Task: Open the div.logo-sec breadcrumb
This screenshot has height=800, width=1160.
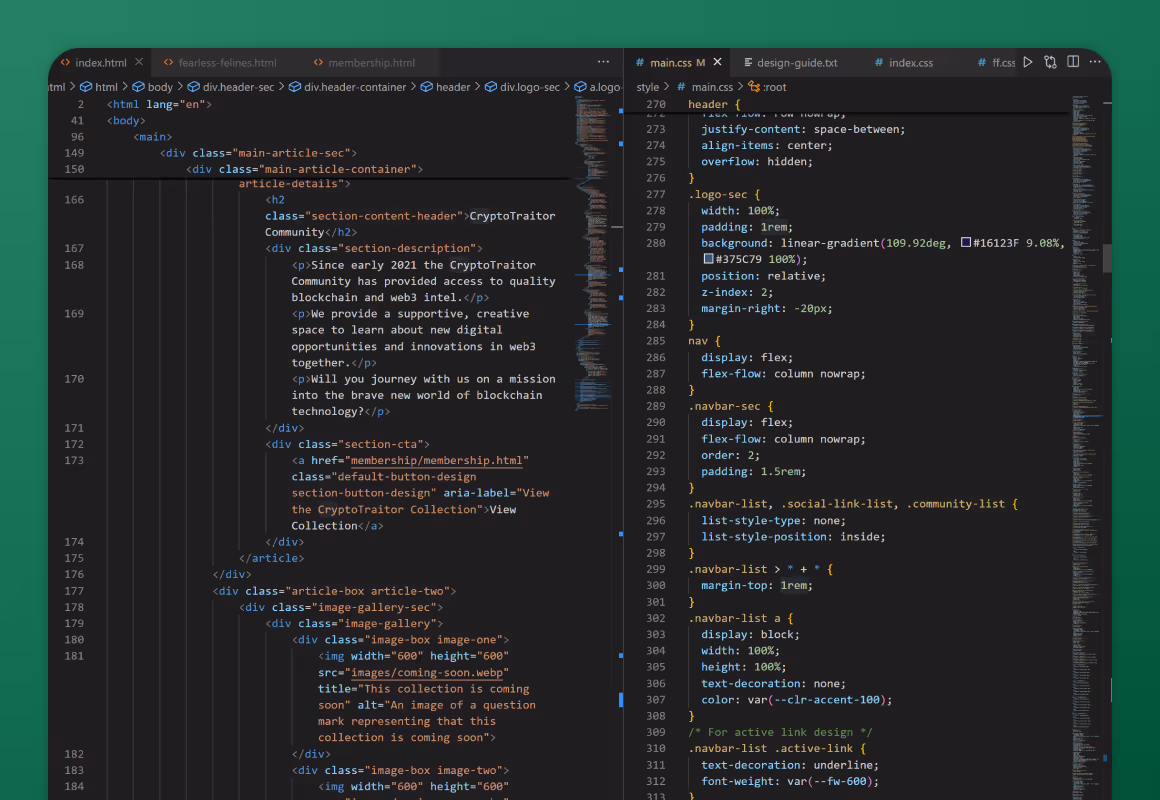Action: coord(522,87)
